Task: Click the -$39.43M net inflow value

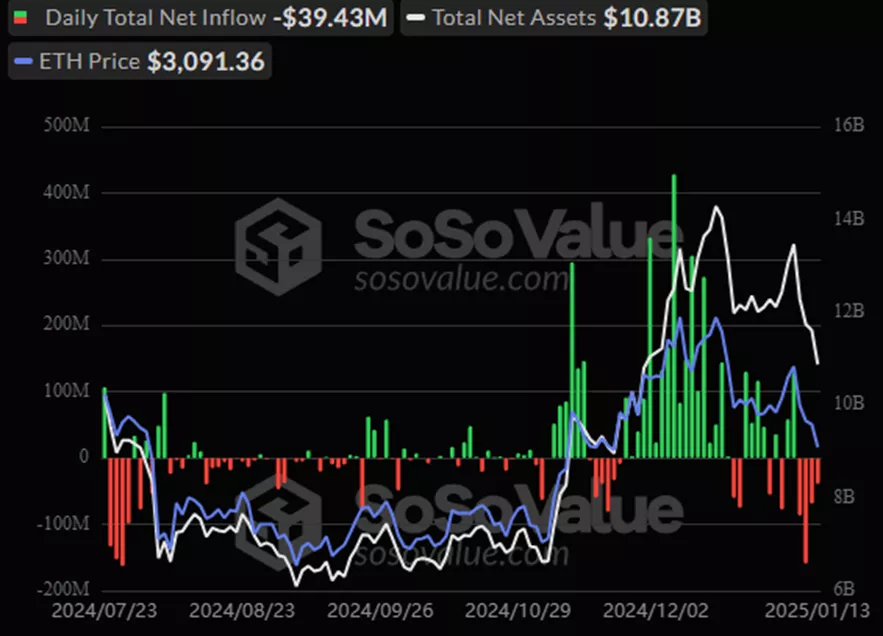Action: click(x=329, y=19)
